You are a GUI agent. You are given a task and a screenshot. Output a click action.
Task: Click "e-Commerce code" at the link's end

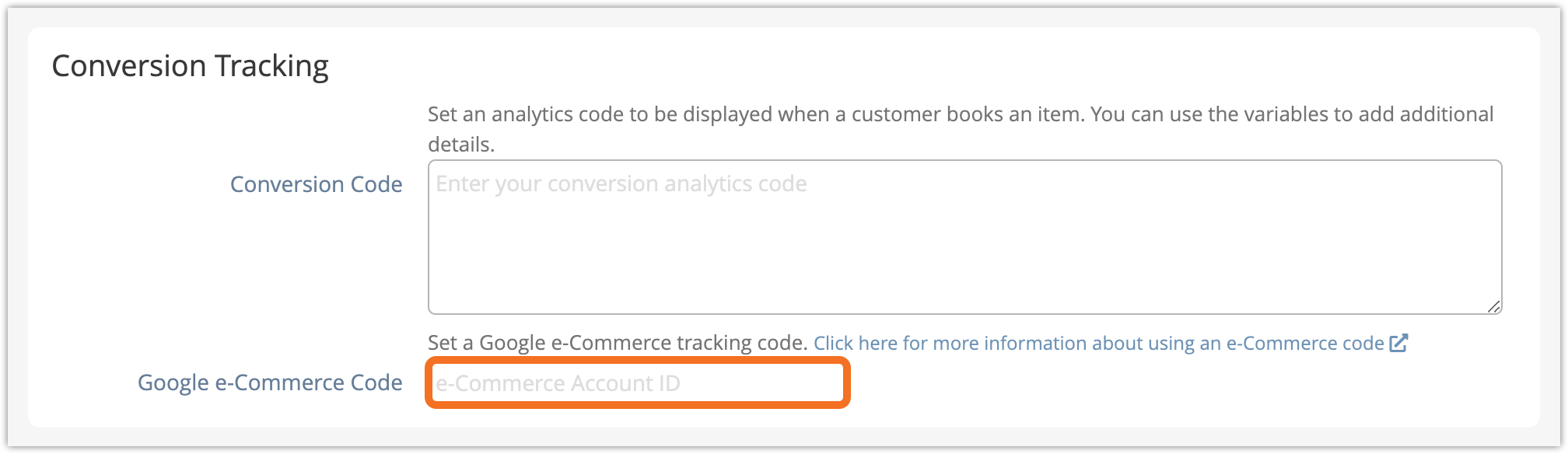(1305, 343)
